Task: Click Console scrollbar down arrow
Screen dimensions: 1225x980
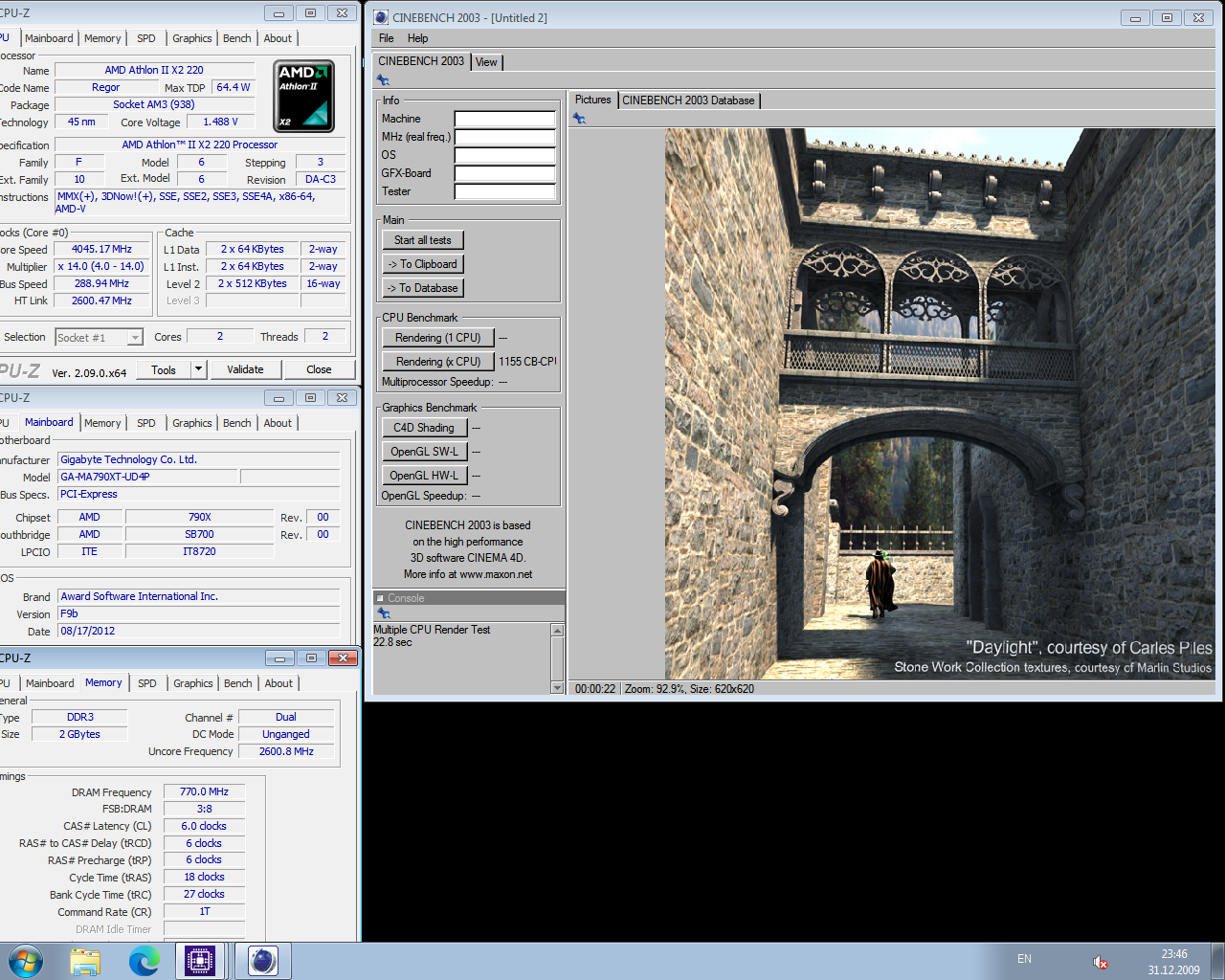Action: pos(557,687)
